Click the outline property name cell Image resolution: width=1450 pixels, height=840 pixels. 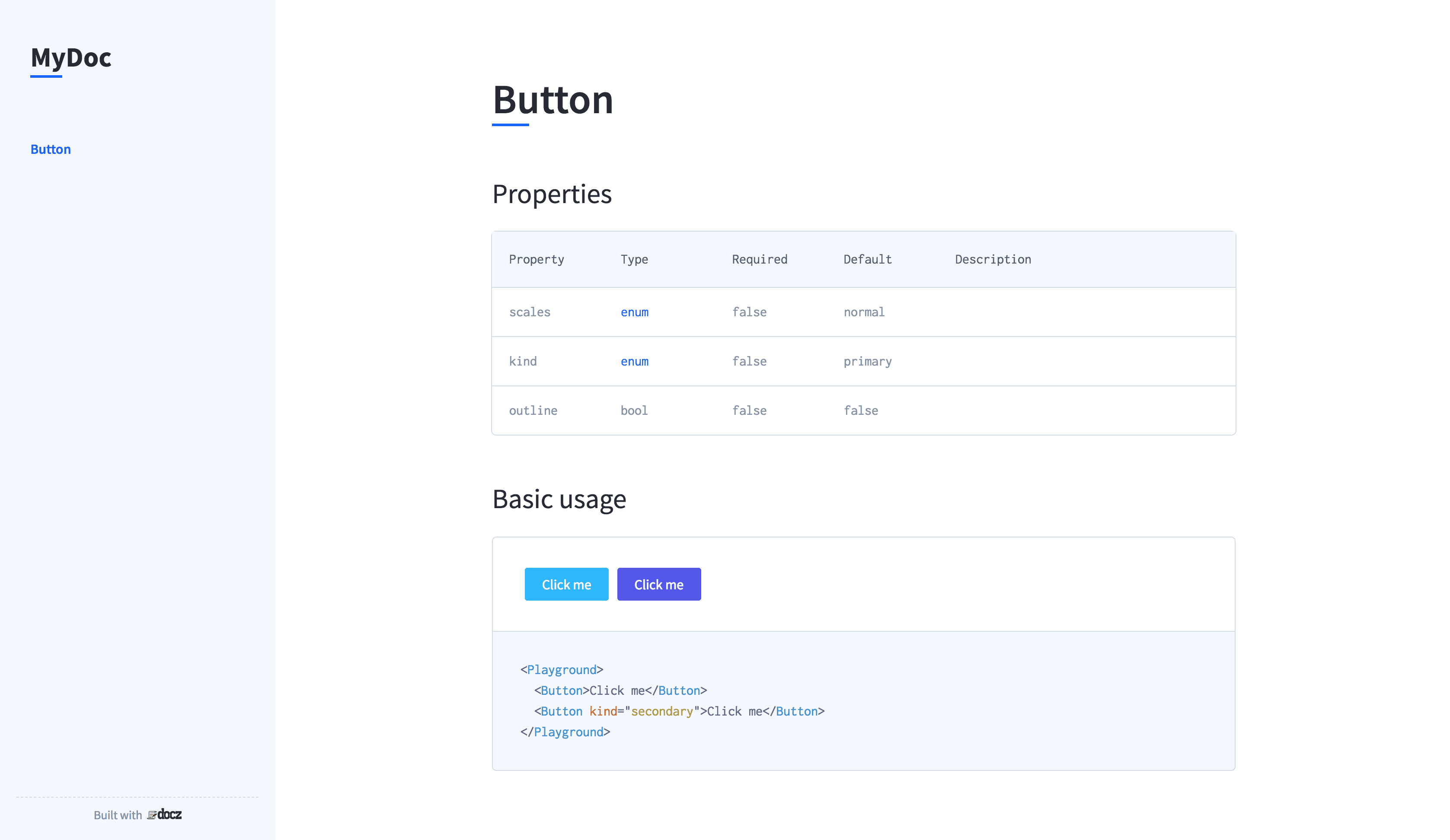(x=533, y=410)
